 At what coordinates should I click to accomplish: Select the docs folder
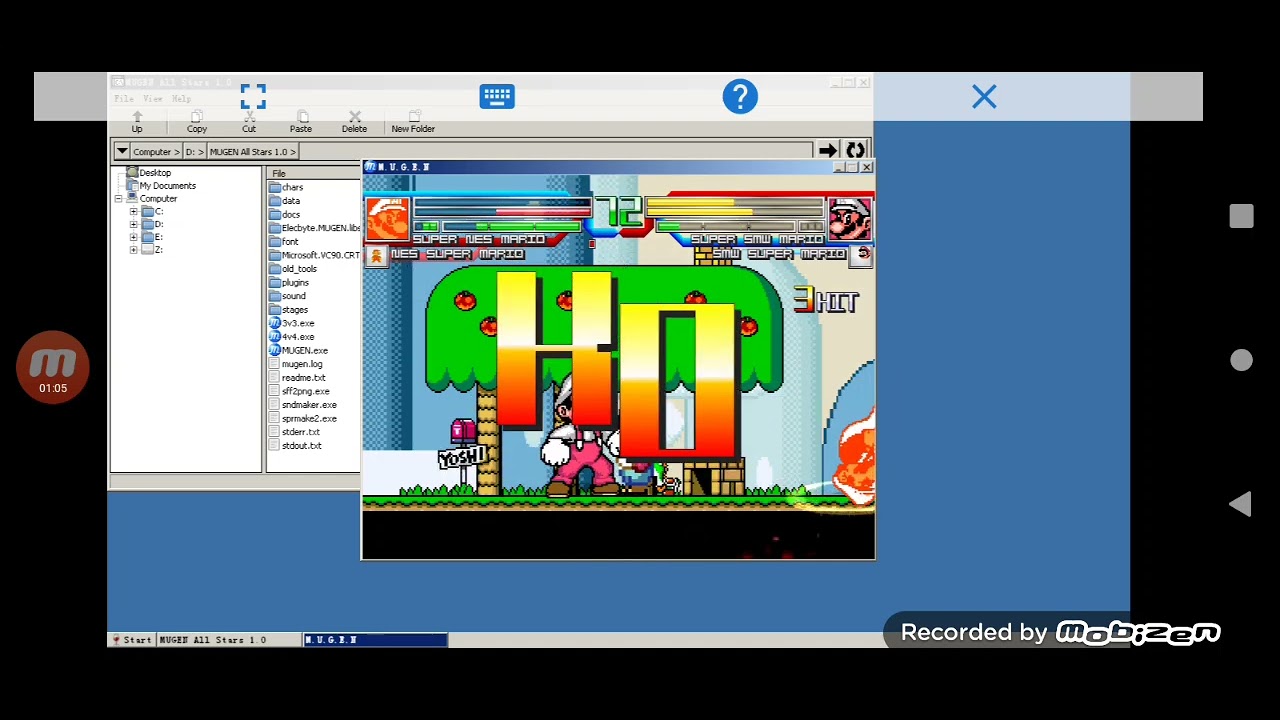coord(284,214)
